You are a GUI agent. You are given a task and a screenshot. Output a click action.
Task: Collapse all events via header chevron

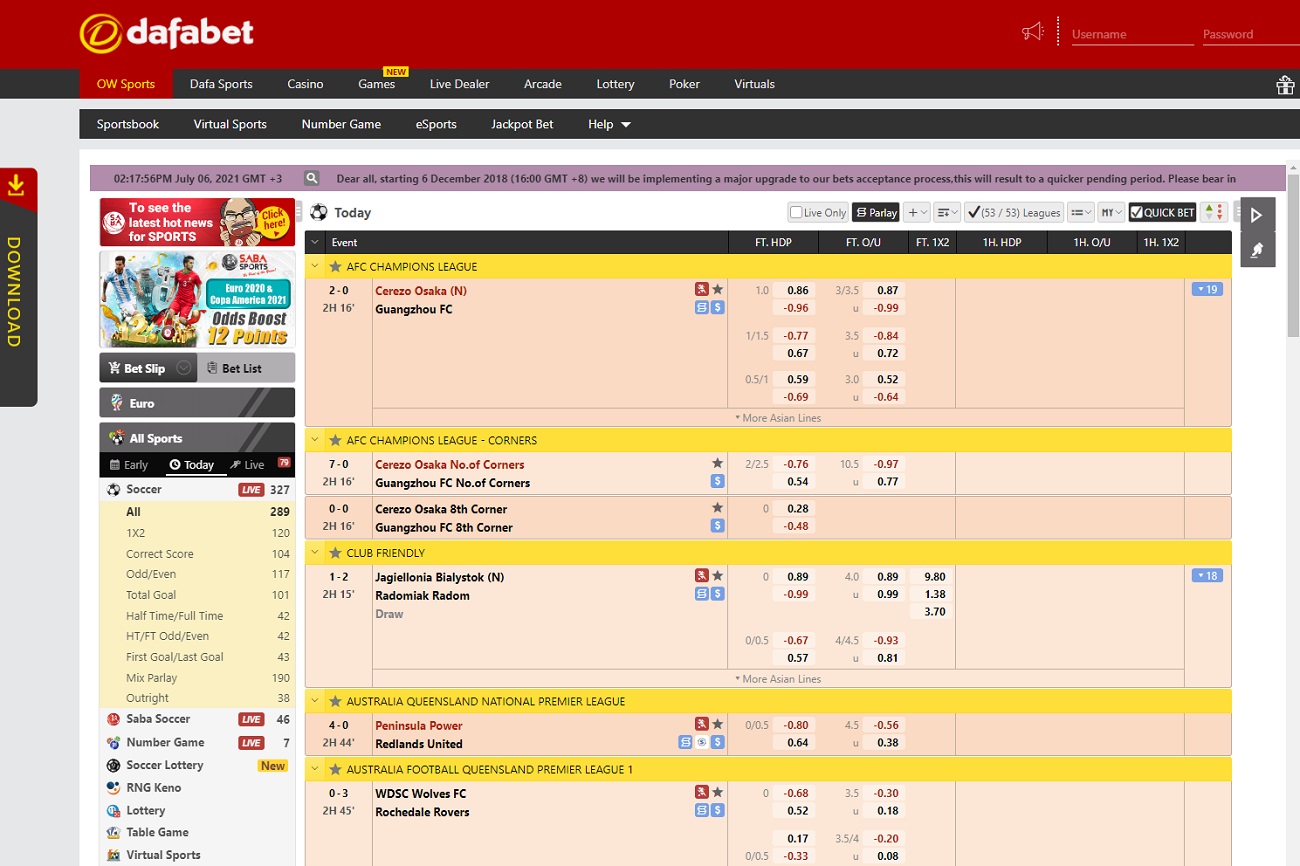pos(315,242)
